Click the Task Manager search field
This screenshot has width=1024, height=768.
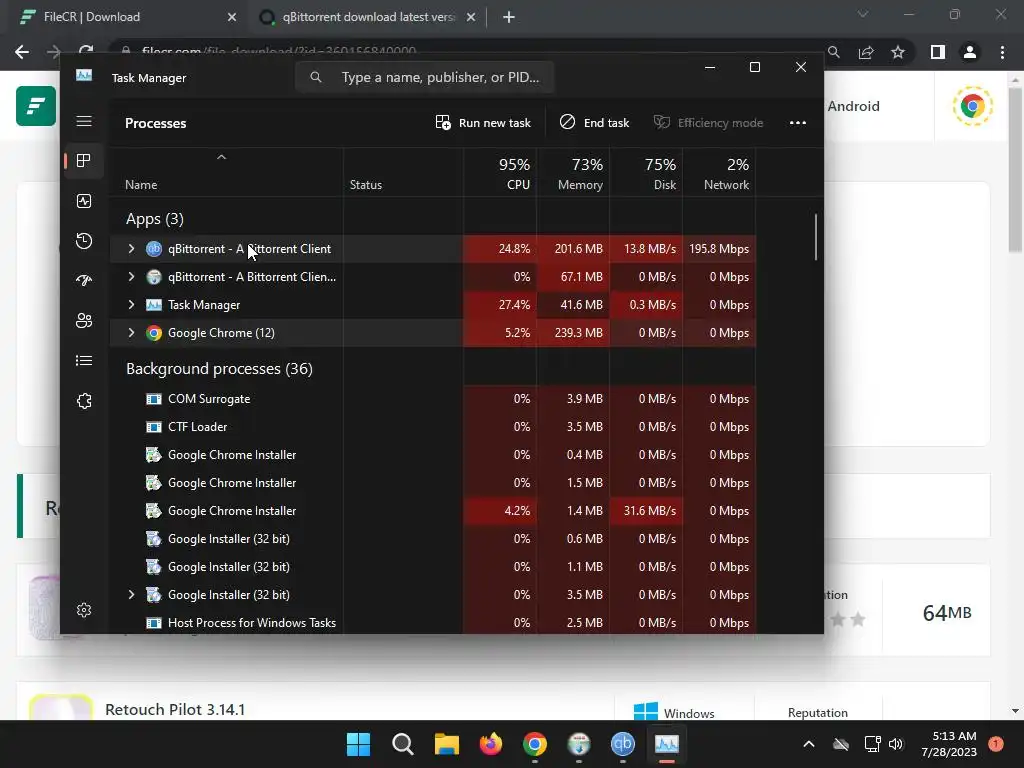coord(424,77)
